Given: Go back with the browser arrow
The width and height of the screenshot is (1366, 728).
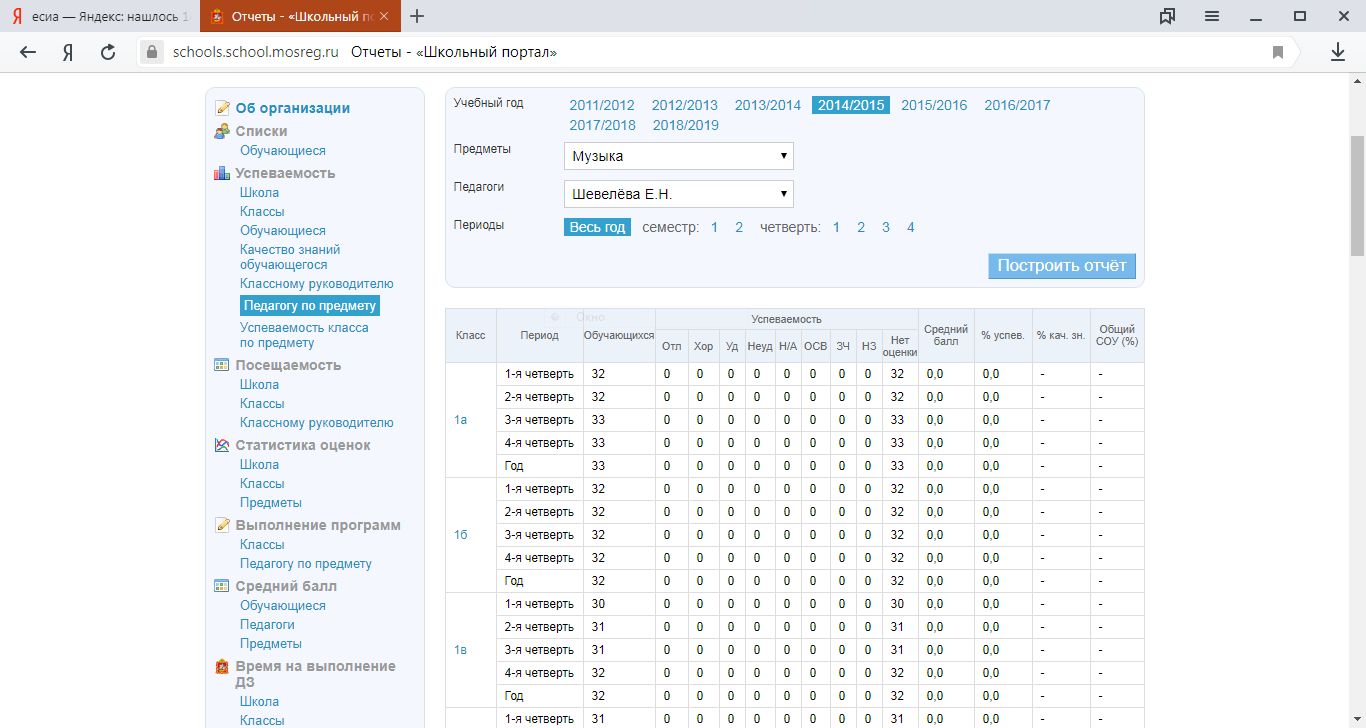Looking at the screenshot, I should click(x=28, y=52).
